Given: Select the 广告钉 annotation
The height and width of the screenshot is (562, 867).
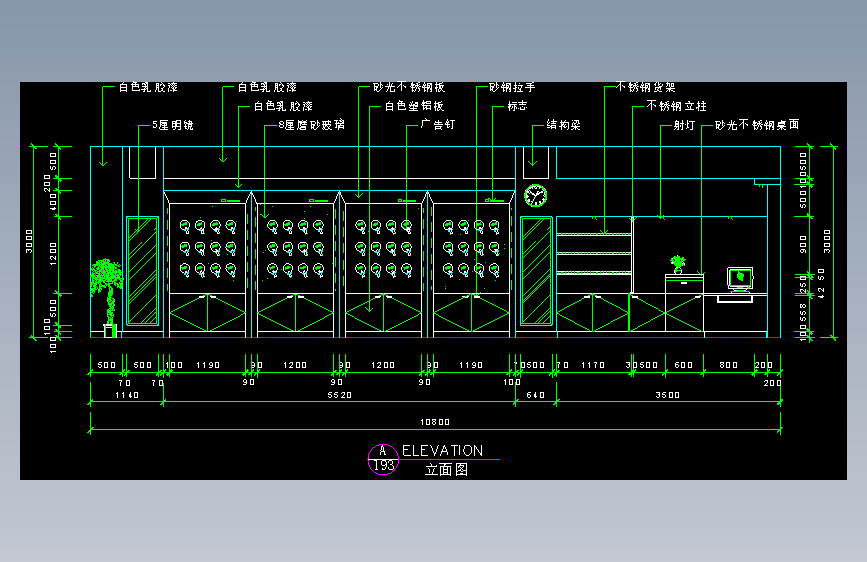Looking at the screenshot, I should coord(437,124).
